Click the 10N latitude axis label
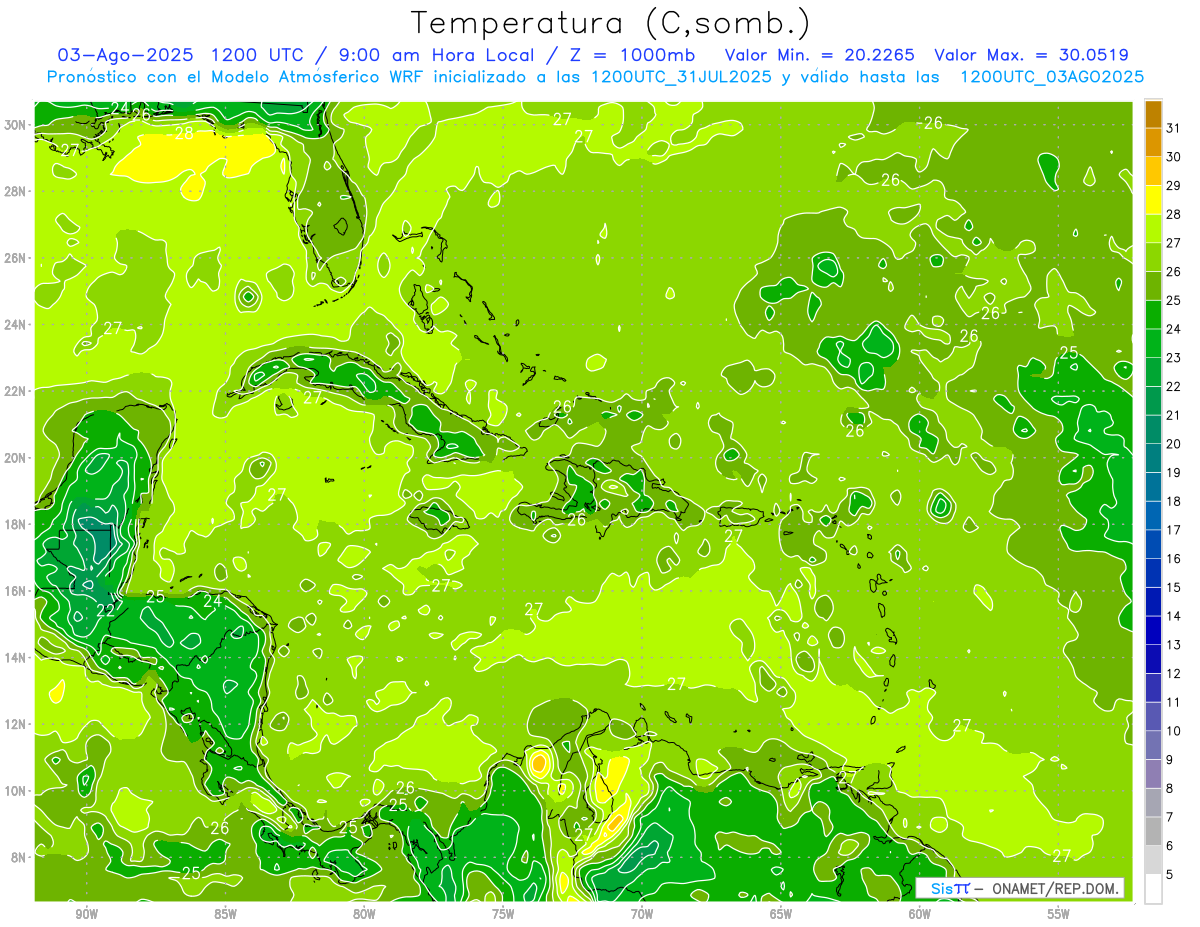The width and height of the screenshot is (1200, 927). click(14, 791)
